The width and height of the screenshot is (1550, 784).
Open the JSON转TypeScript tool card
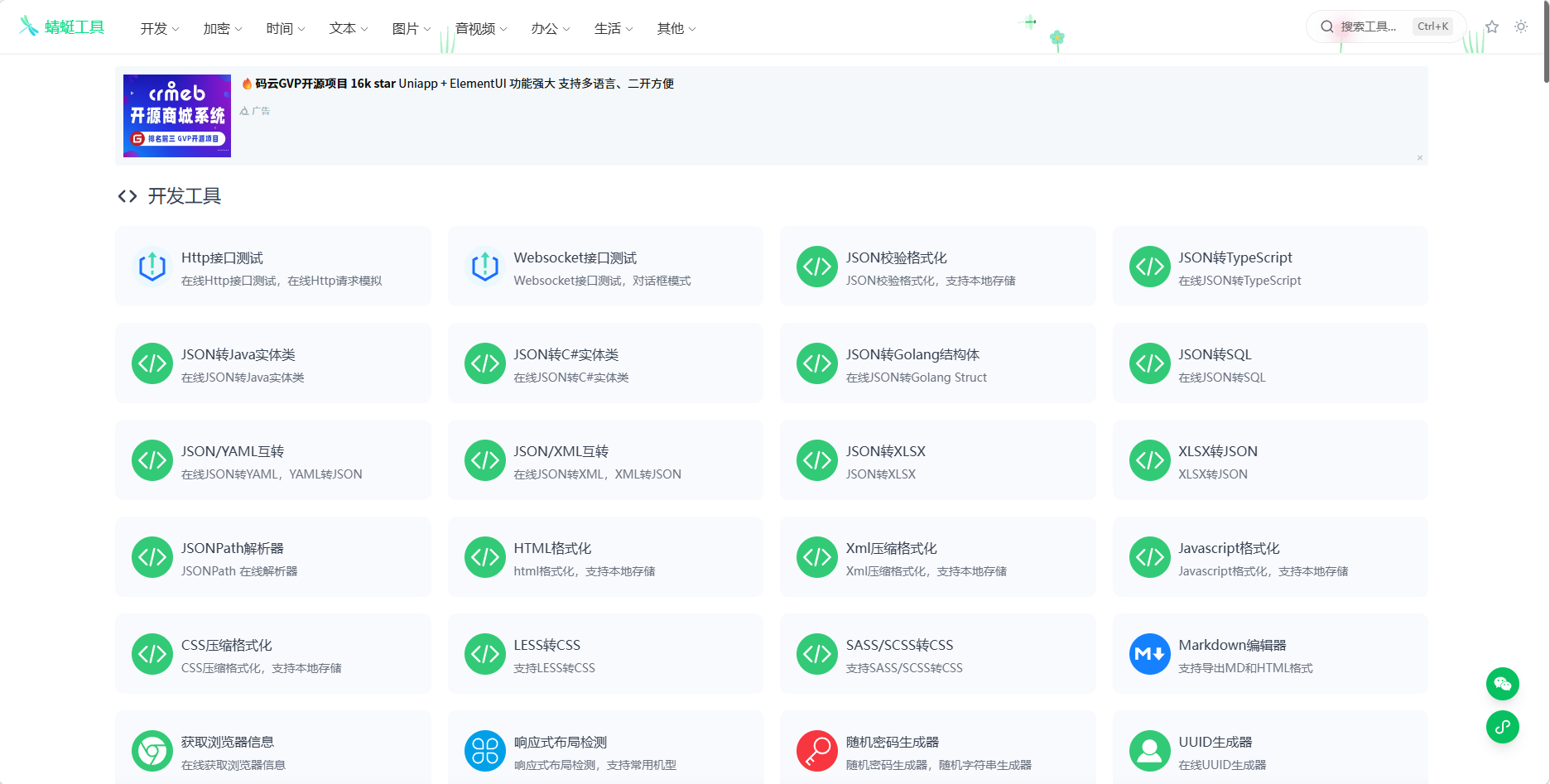1270,267
